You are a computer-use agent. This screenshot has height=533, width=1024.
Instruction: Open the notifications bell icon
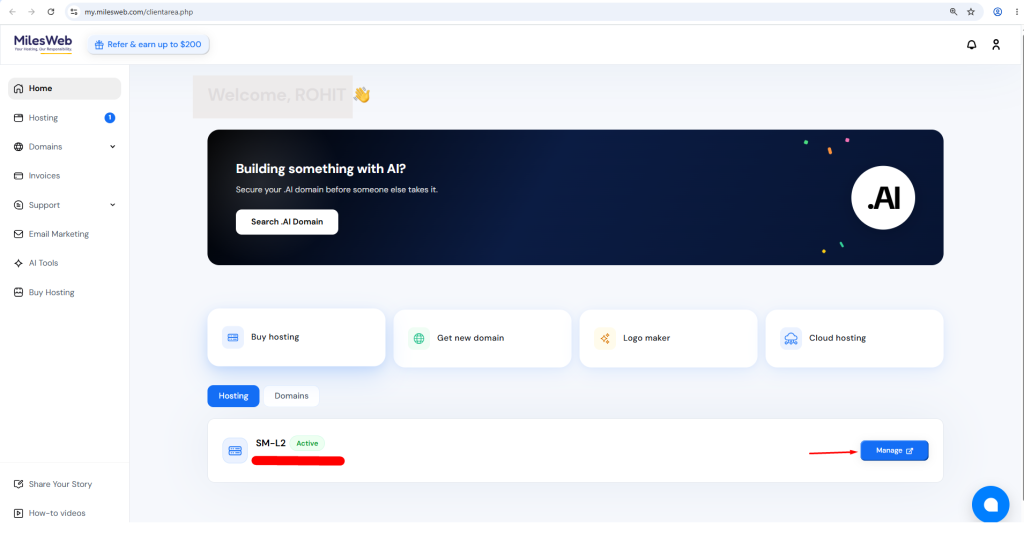pyautogui.click(x=971, y=44)
